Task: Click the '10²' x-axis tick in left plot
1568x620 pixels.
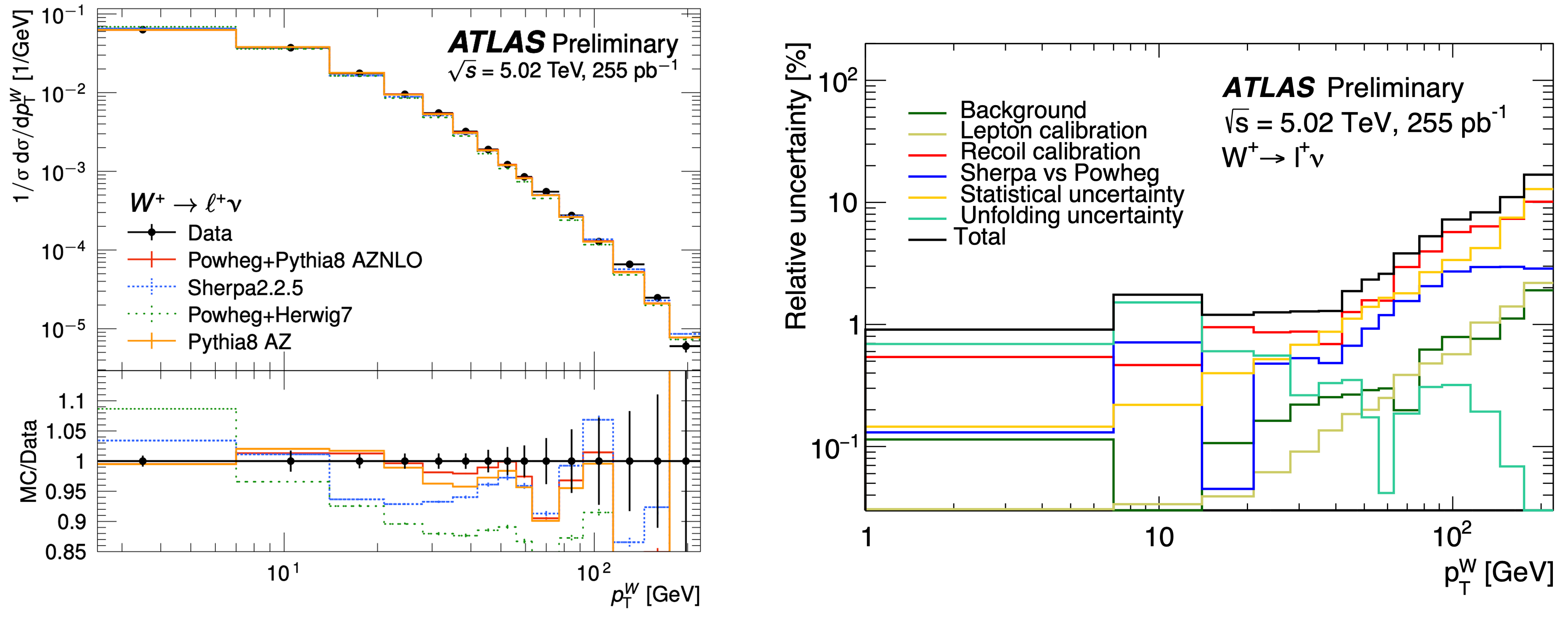Action: (x=594, y=573)
